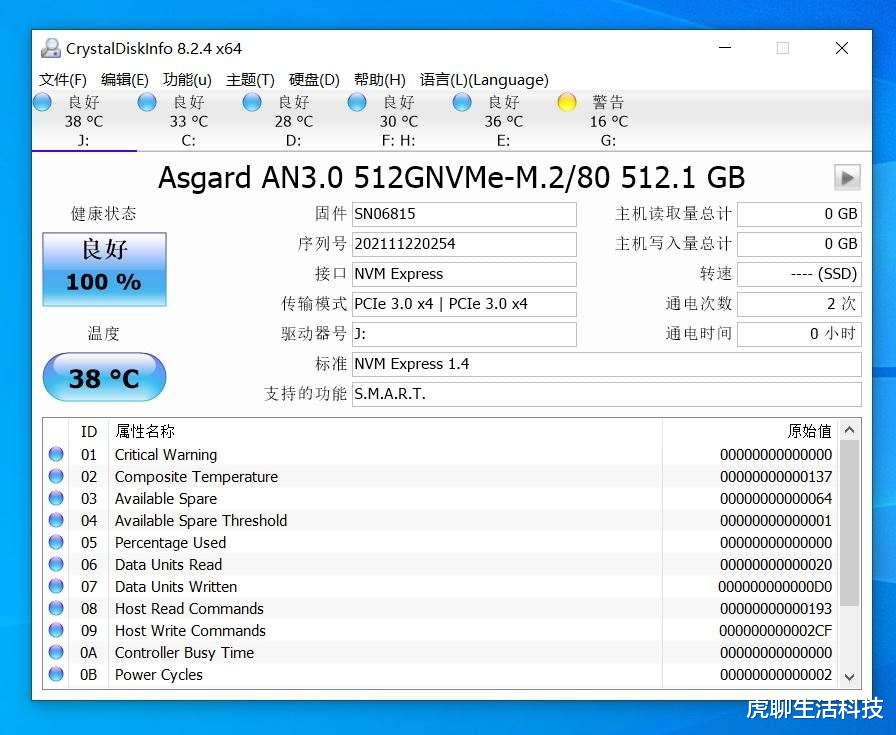Open the 文件(F) menu
The image size is (896, 735).
coord(63,80)
